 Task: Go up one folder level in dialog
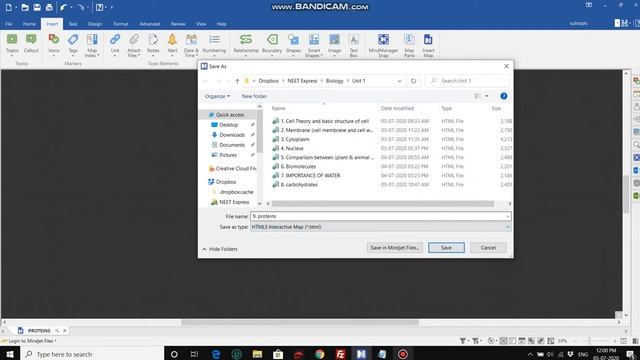point(237,81)
